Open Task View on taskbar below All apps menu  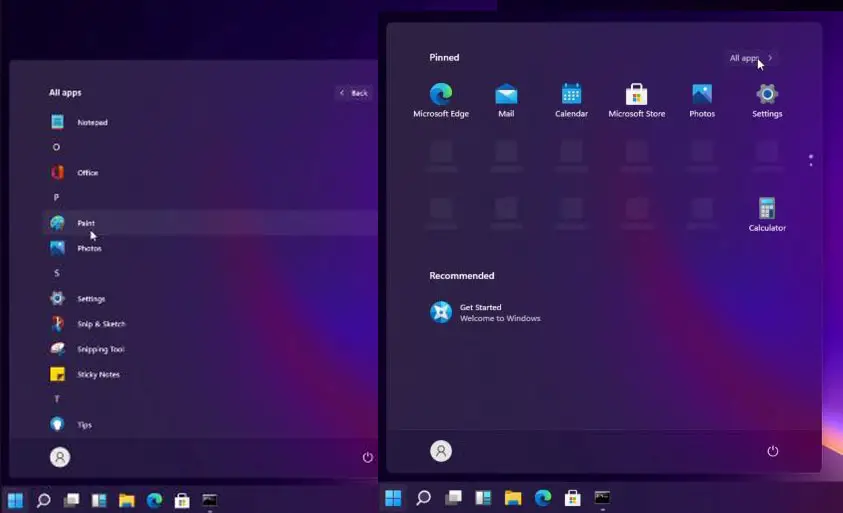[72, 500]
